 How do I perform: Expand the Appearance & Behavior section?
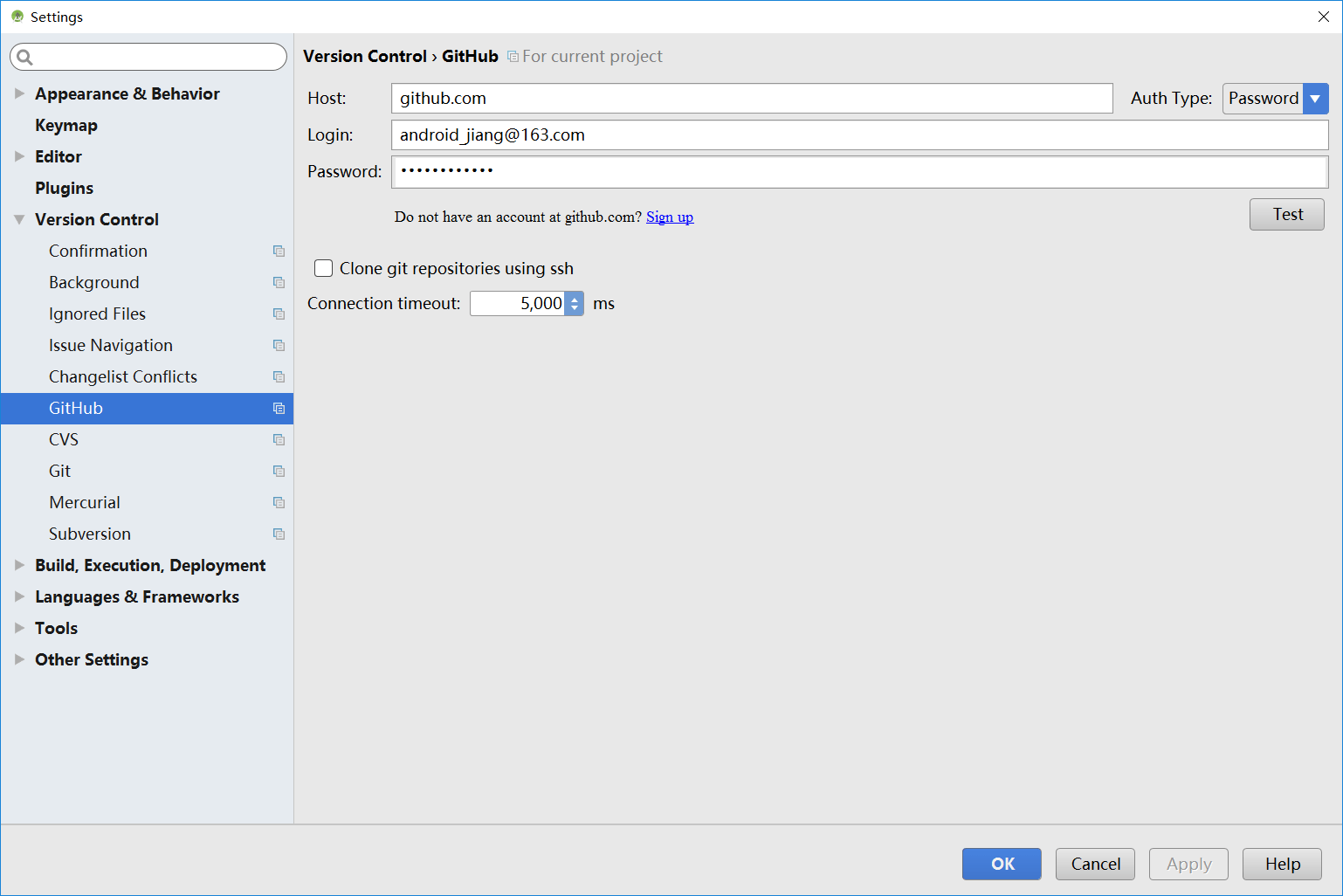19,93
